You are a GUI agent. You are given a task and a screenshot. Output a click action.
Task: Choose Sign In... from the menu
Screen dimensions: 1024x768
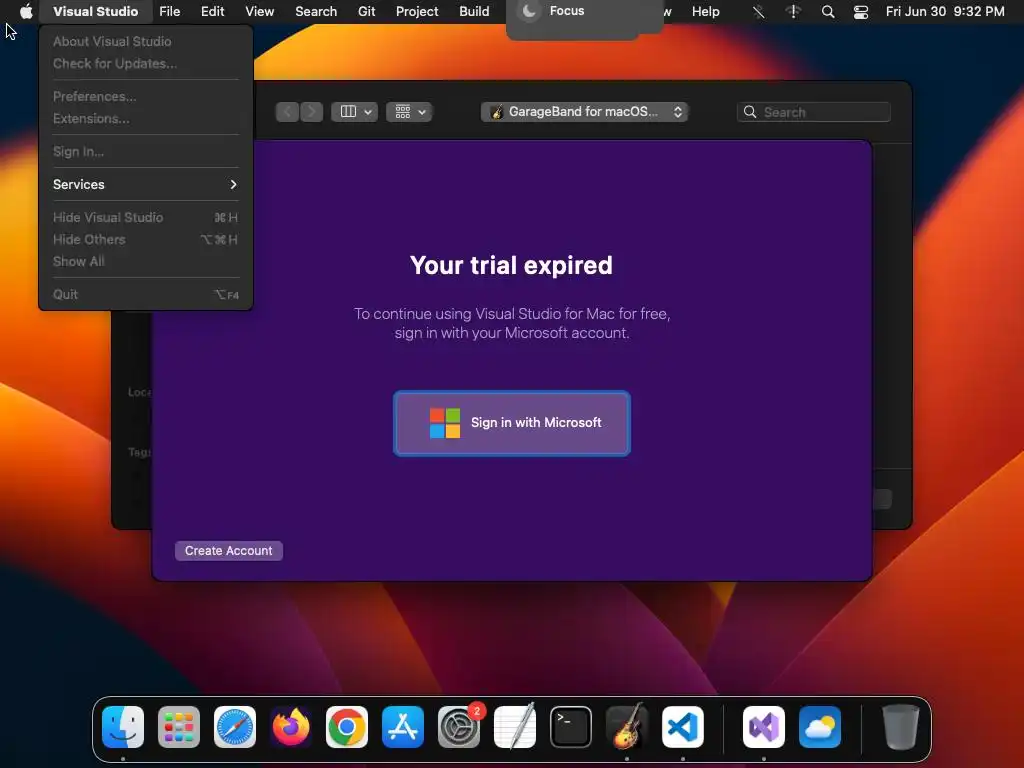click(x=145, y=152)
